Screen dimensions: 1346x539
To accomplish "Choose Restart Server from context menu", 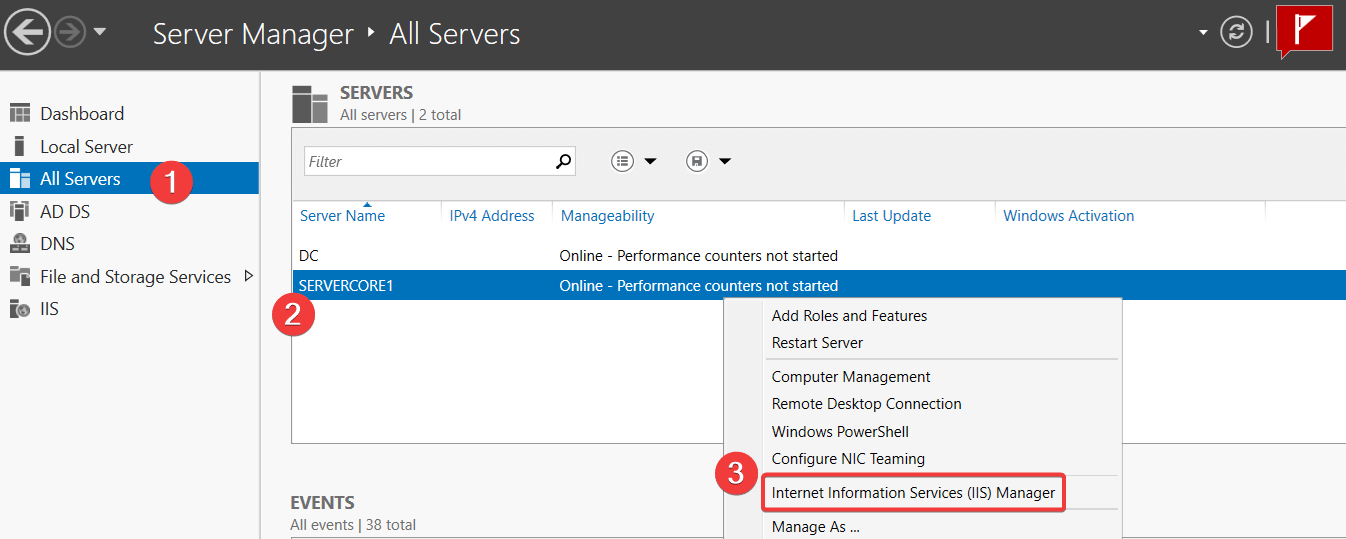I will (x=817, y=343).
